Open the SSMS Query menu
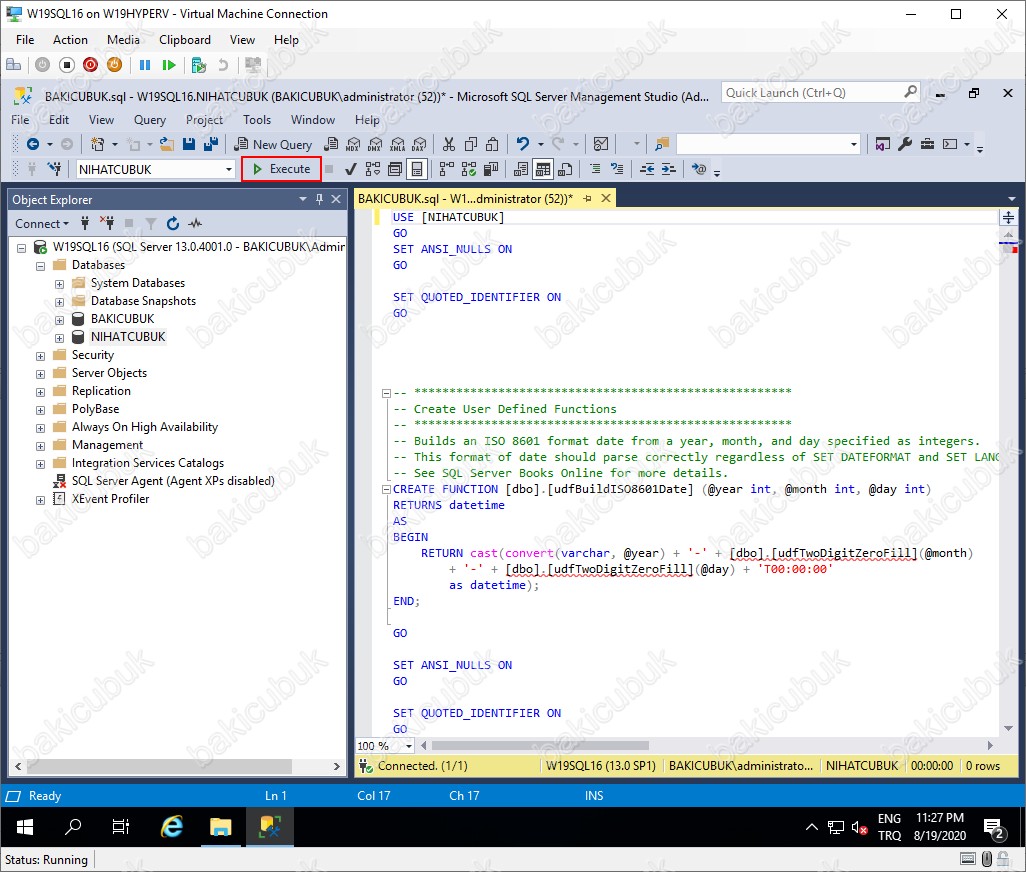Screen dimensions: 1026x872 click(x=150, y=120)
